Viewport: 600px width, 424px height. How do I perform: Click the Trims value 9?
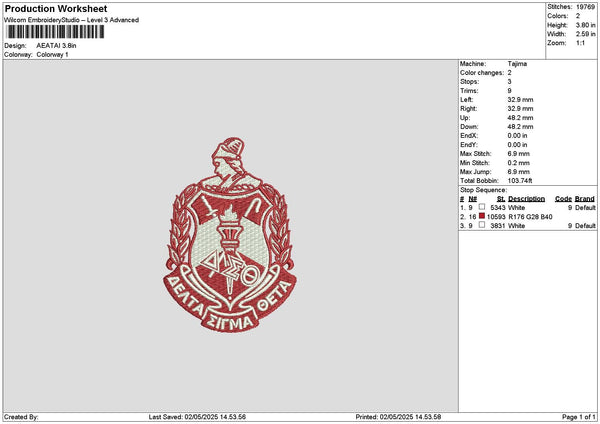[510, 91]
